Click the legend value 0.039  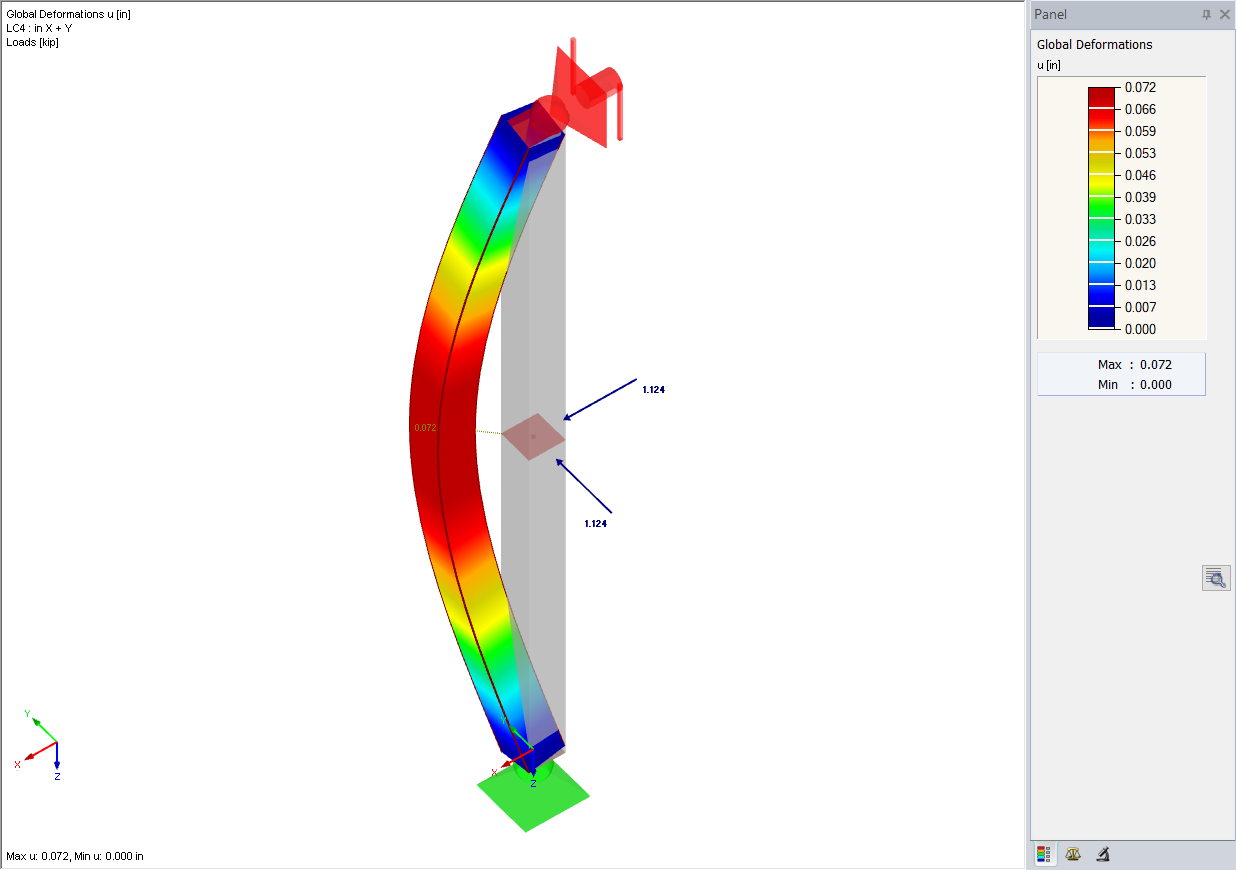[x=1141, y=197]
